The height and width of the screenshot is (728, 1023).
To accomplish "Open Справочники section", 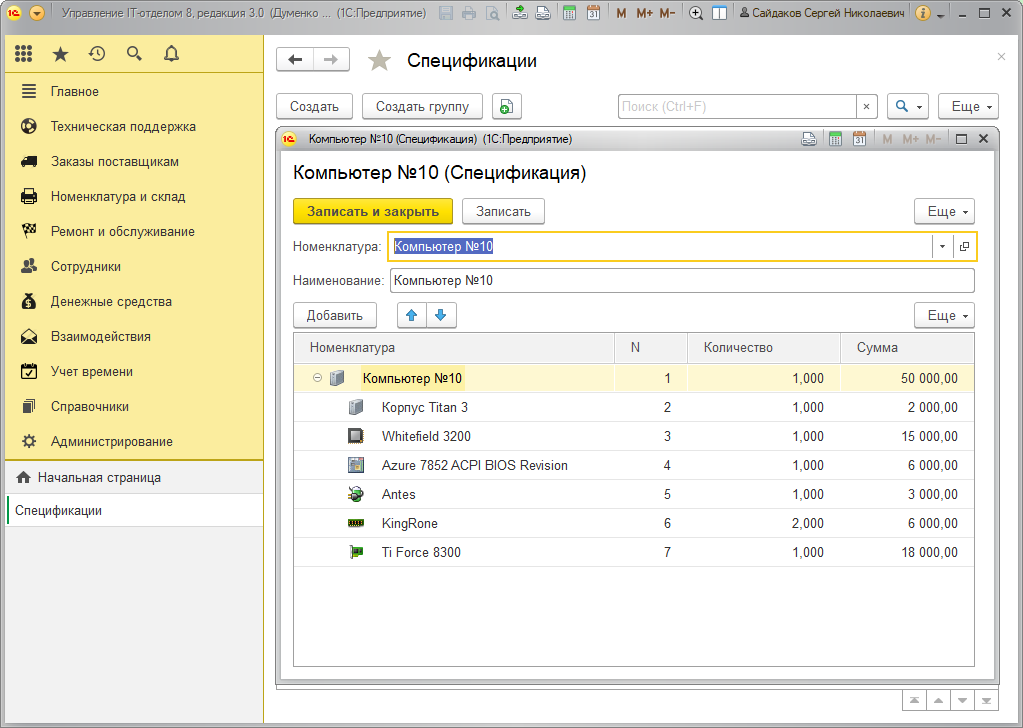I will [134, 406].
